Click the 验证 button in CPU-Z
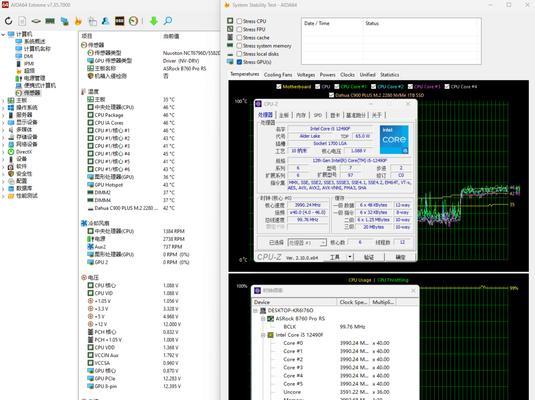535x400 pixels. 369,257
